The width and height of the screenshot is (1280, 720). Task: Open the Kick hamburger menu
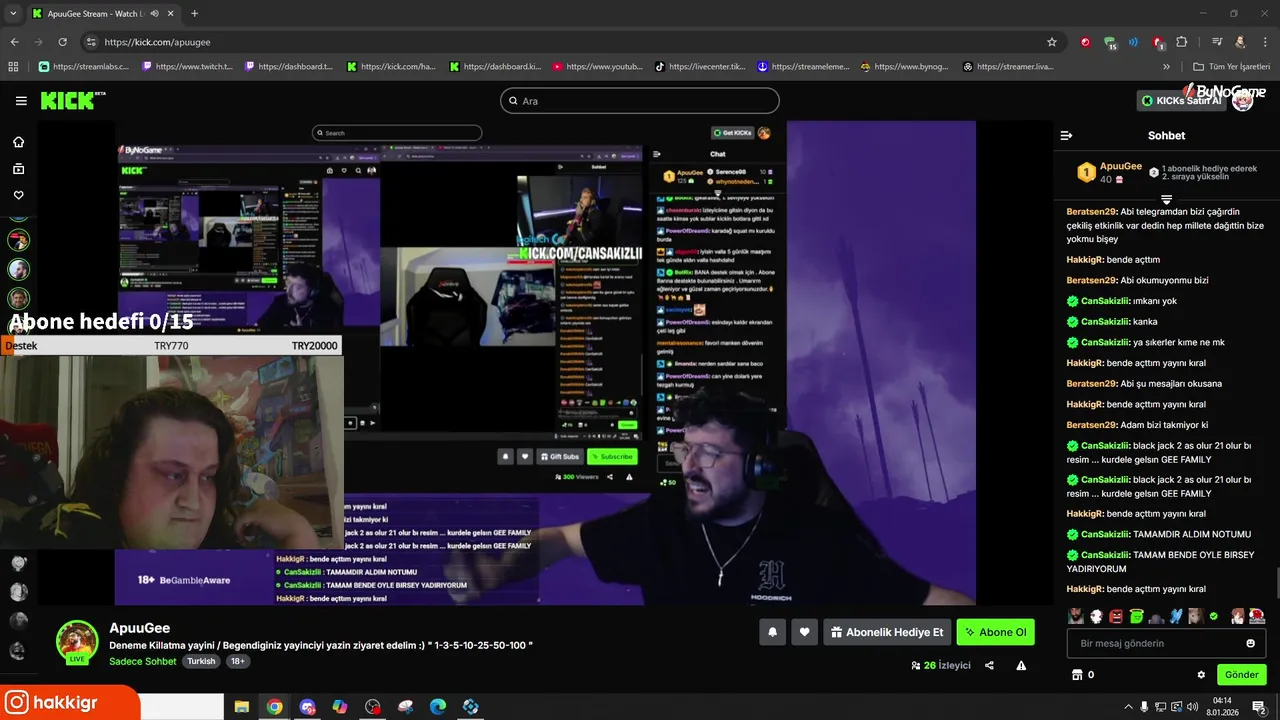coord(21,100)
